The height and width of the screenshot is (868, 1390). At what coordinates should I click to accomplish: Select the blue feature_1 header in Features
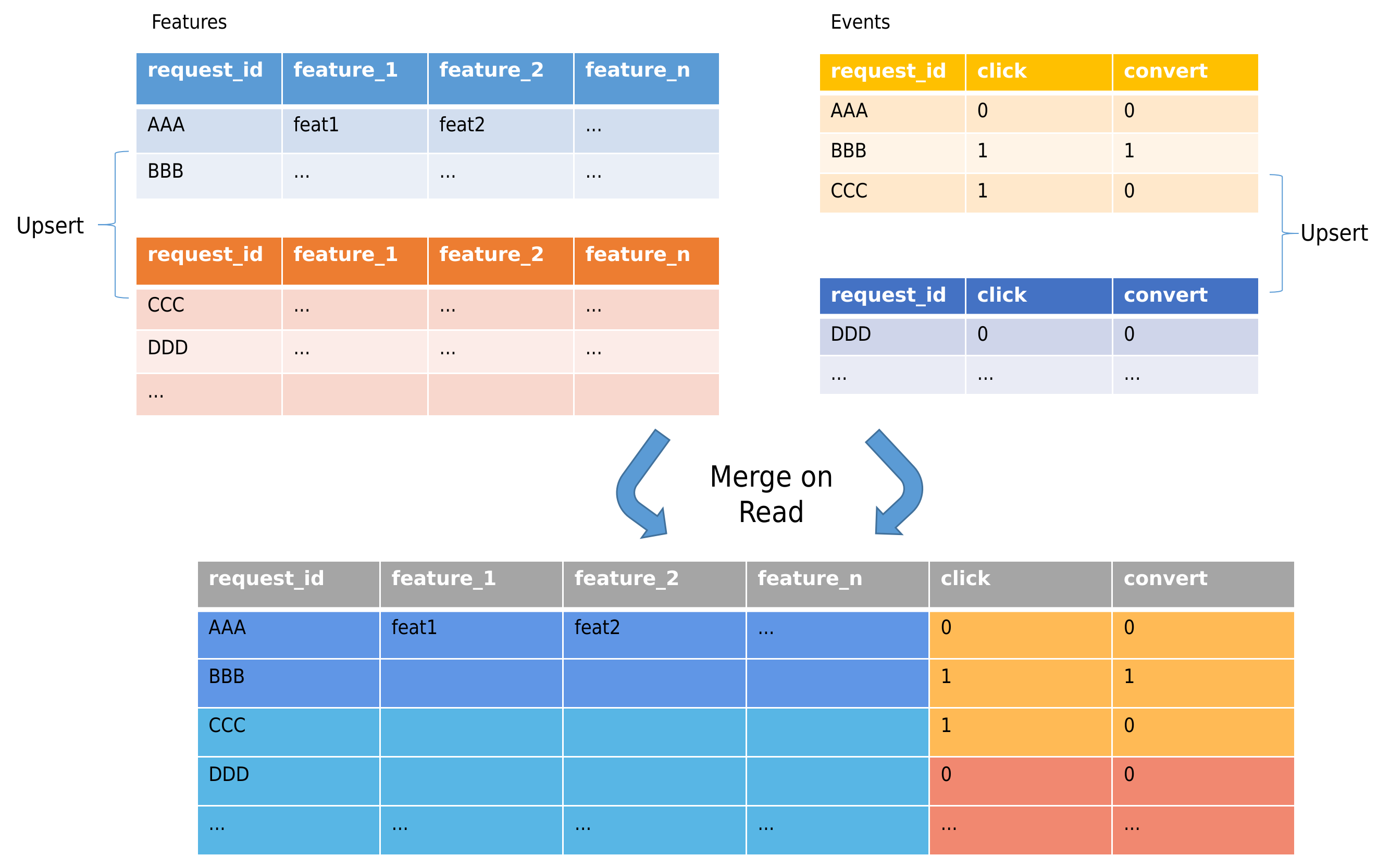(355, 79)
